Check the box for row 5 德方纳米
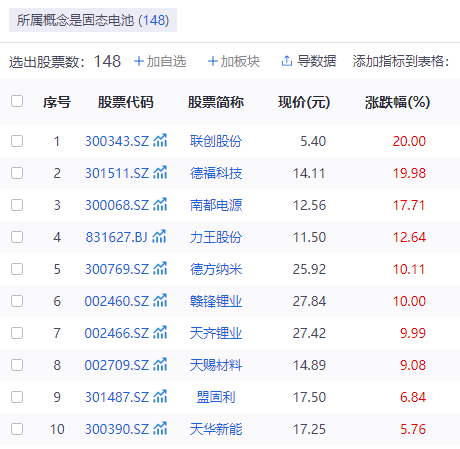The height and width of the screenshot is (449, 460). point(17,269)
